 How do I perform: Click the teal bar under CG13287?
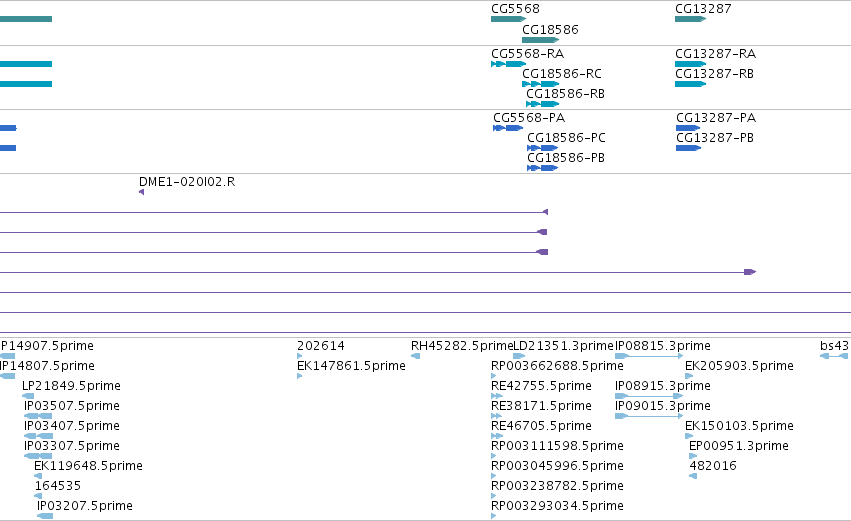[x=690, y=19]
